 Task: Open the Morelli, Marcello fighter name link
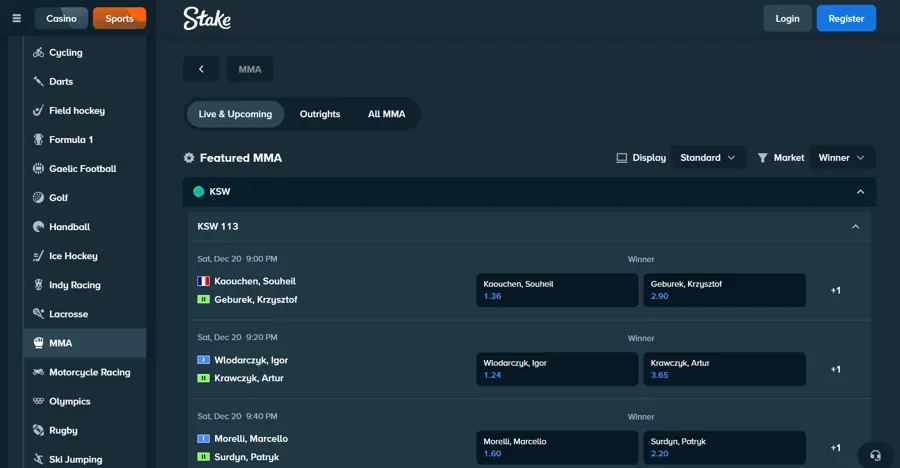click(251, 439)
